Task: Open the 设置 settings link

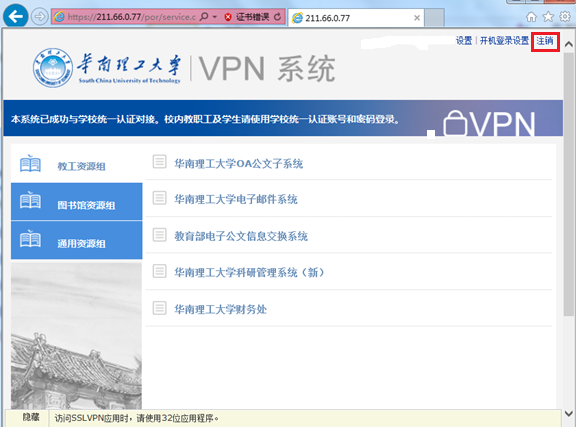Action: (x=464, y=41)
